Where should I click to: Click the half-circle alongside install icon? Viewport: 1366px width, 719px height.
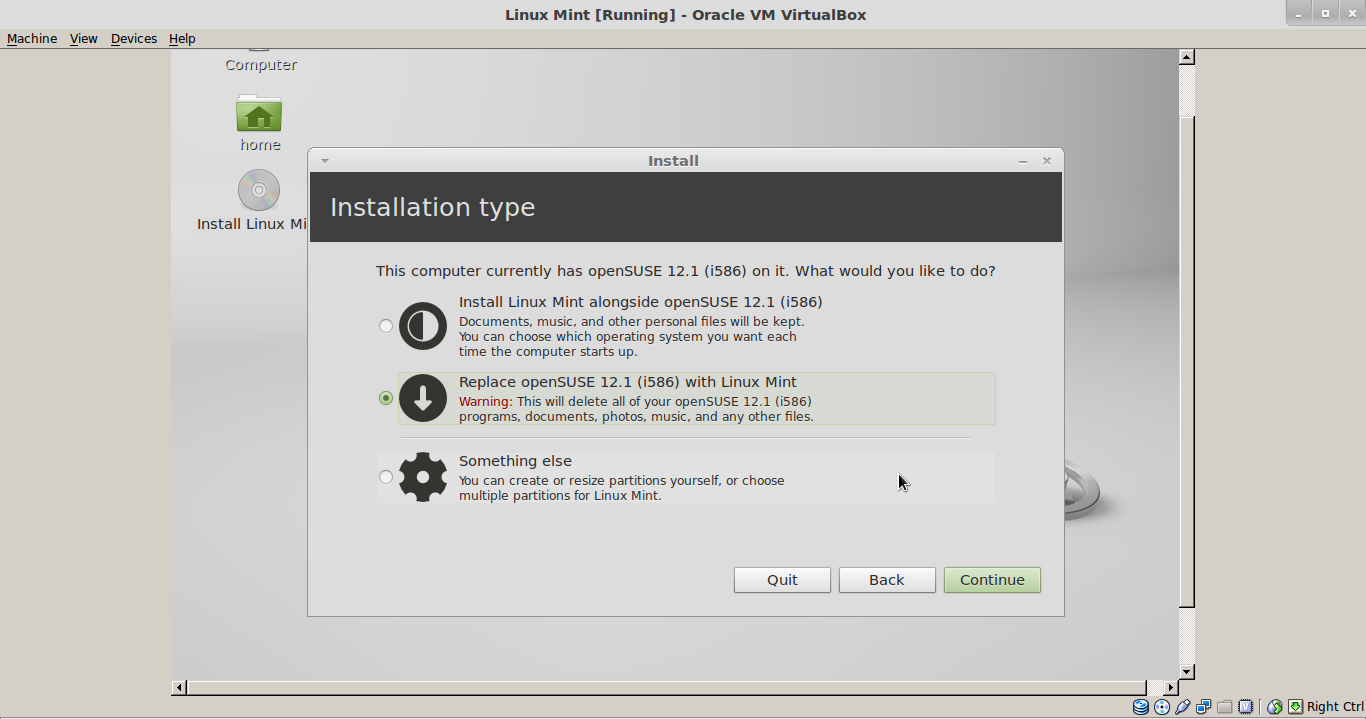423,326
